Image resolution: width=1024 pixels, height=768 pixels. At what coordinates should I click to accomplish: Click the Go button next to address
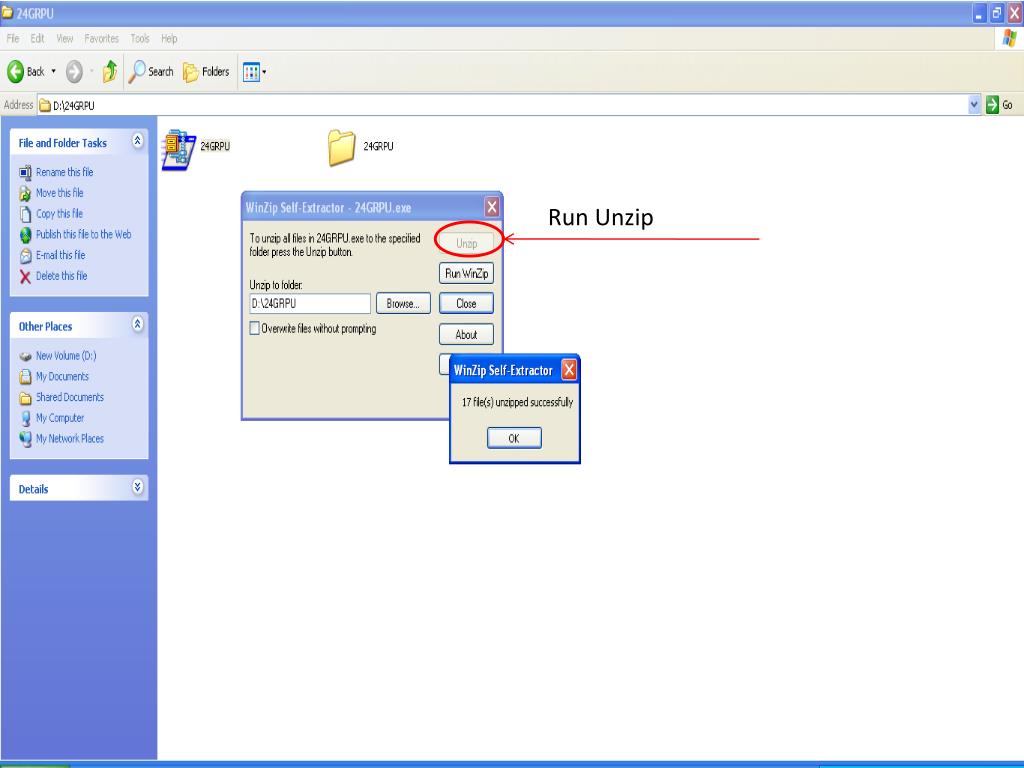coord(999,104)
